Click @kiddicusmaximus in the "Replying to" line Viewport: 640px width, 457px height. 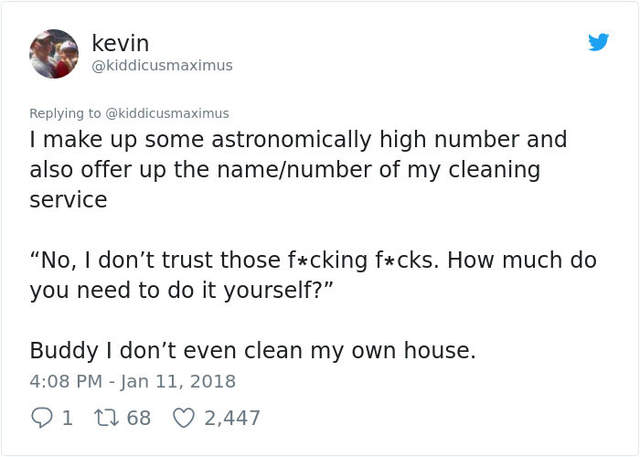tap(168, 113)
